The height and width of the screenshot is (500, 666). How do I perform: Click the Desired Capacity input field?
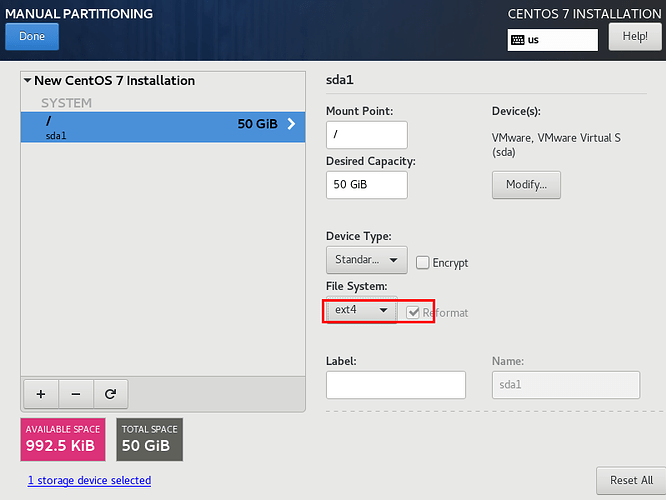pos(366,185)
